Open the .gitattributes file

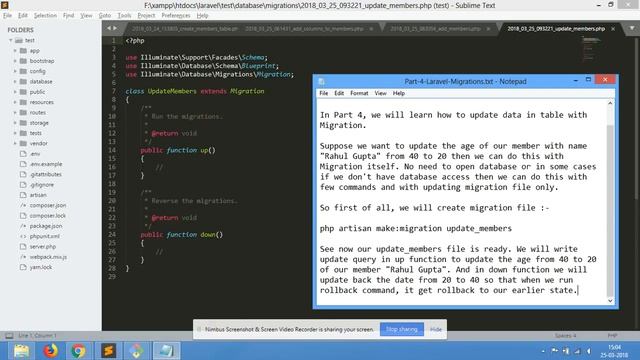(45, 174)
